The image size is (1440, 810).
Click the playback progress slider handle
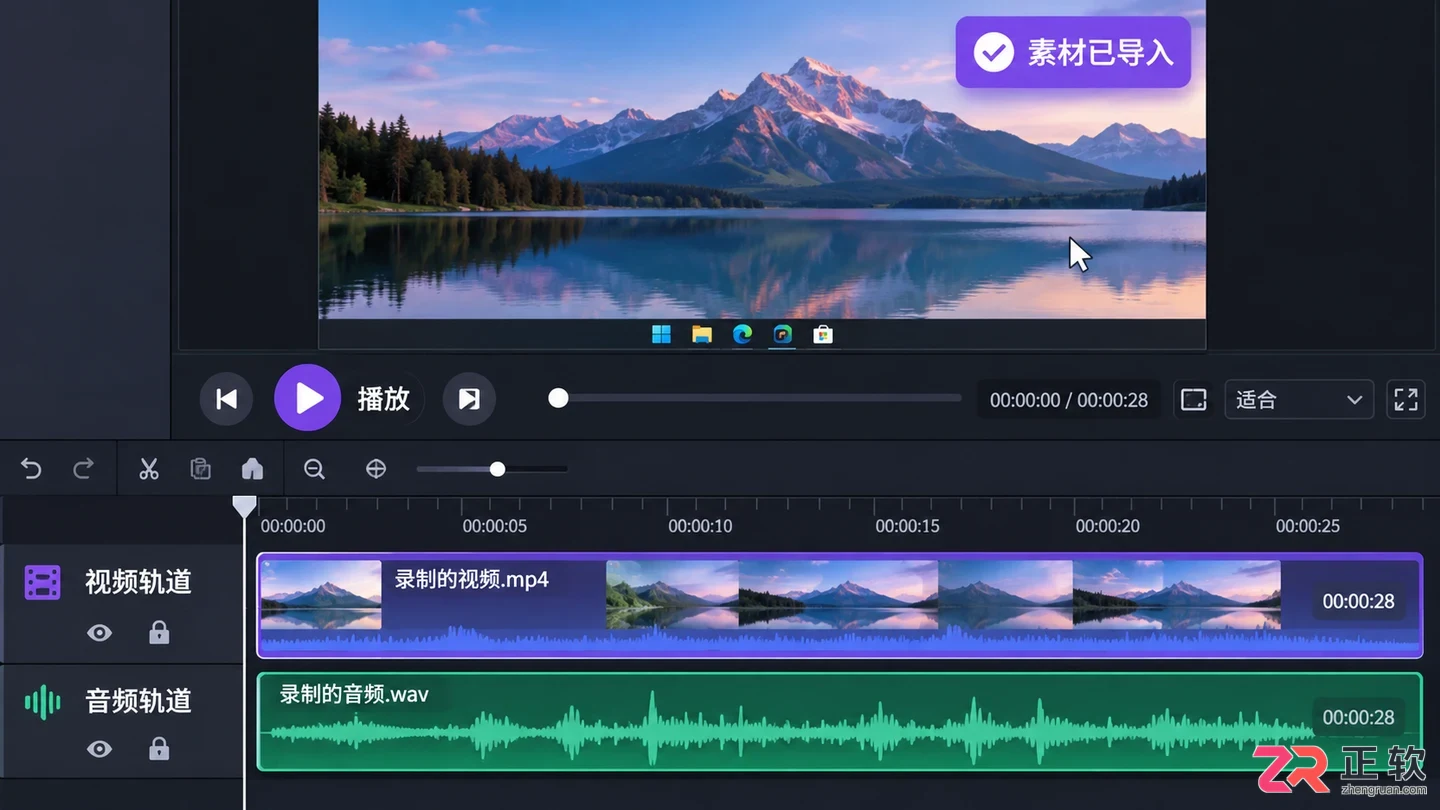coord(558,398)
